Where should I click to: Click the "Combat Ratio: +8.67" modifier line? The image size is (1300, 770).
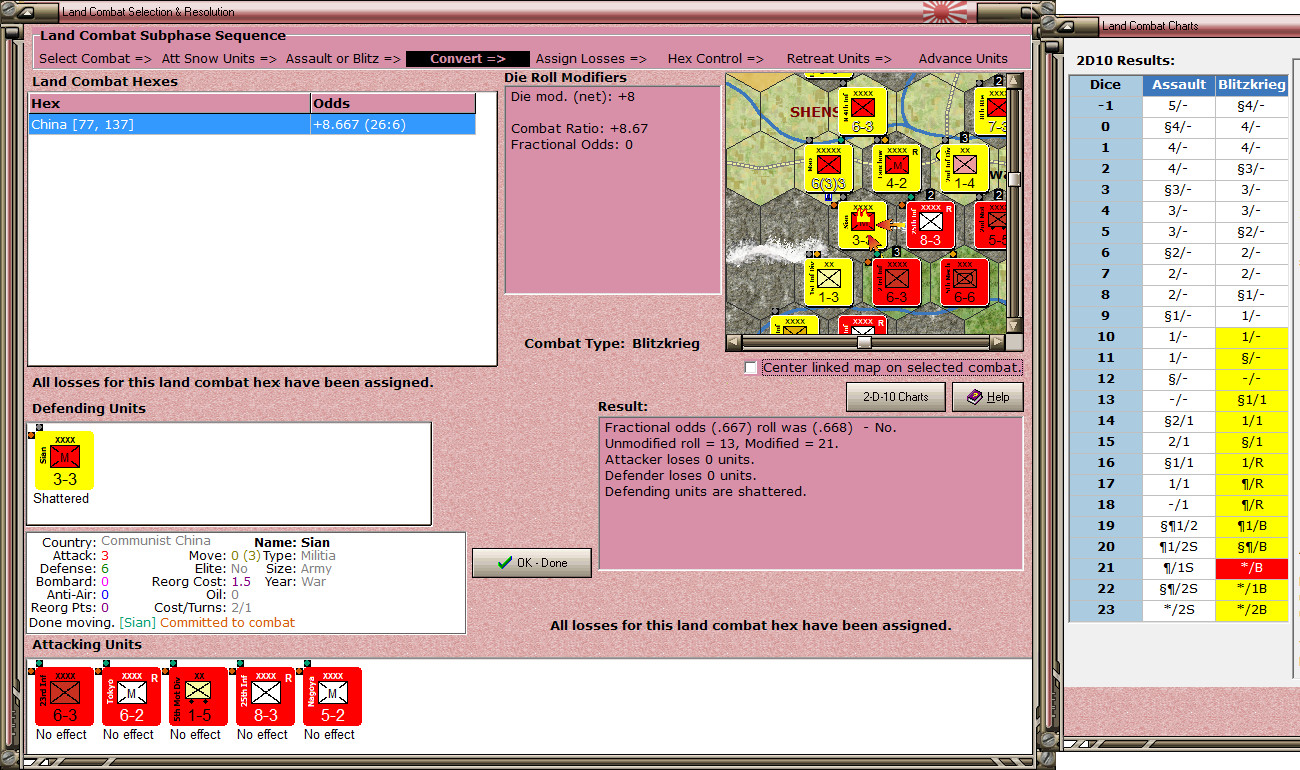tap(579, 129)
